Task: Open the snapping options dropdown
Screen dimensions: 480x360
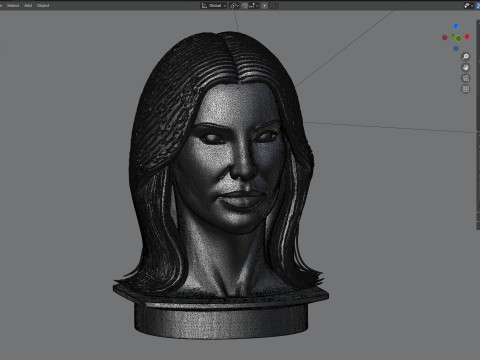Action: pos(253,6)
